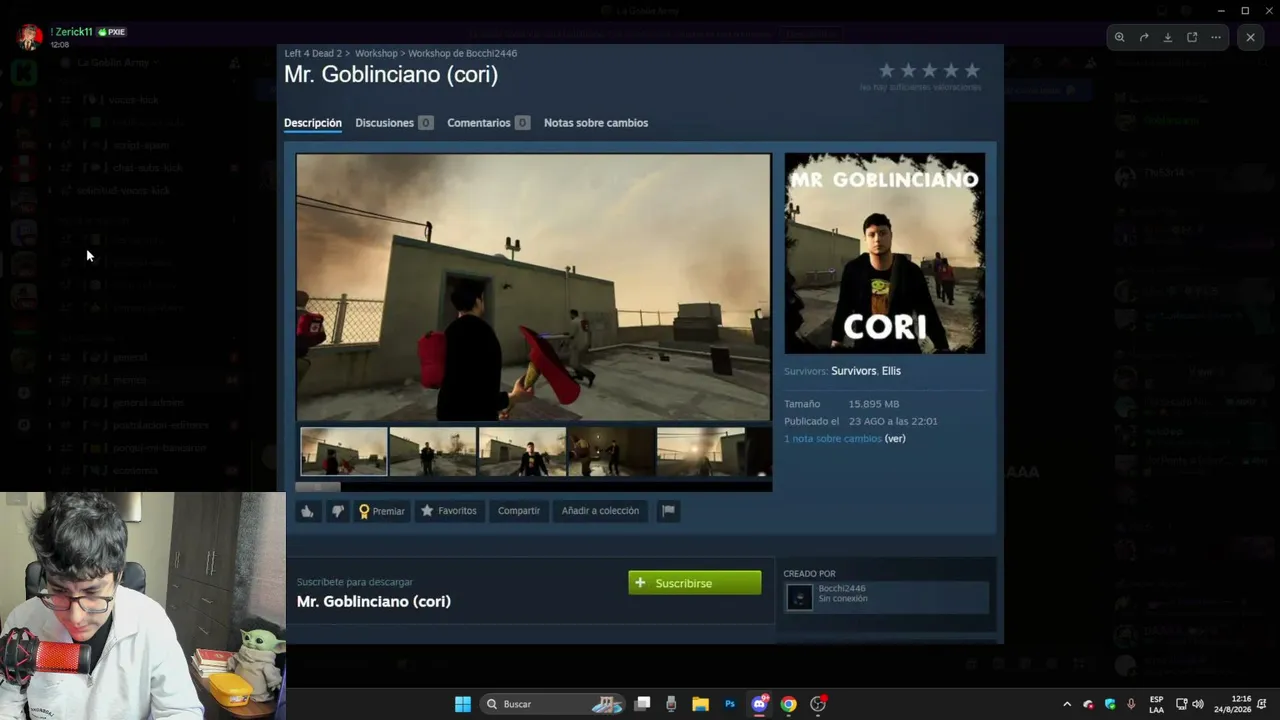
Task: Show hidden system tray icons
Action: click(1067, 704)
